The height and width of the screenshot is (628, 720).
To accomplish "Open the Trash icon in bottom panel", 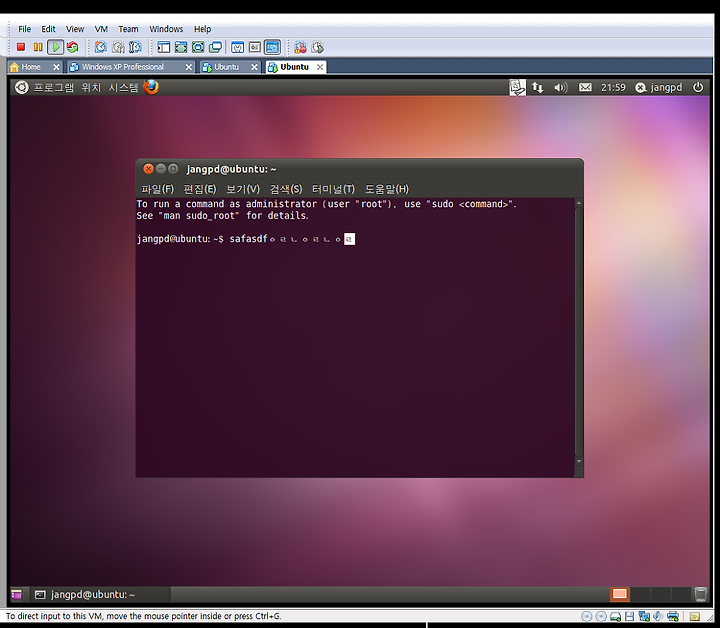I will coord(701,594).
